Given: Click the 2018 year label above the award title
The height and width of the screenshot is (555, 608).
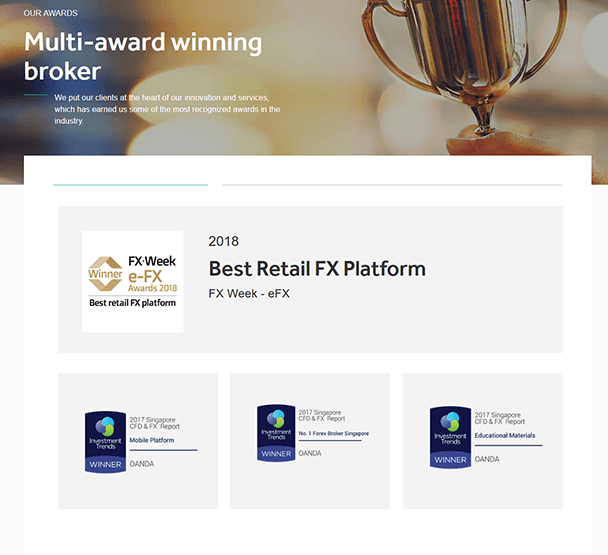Looking at the screenshot, I should [223, 241].
